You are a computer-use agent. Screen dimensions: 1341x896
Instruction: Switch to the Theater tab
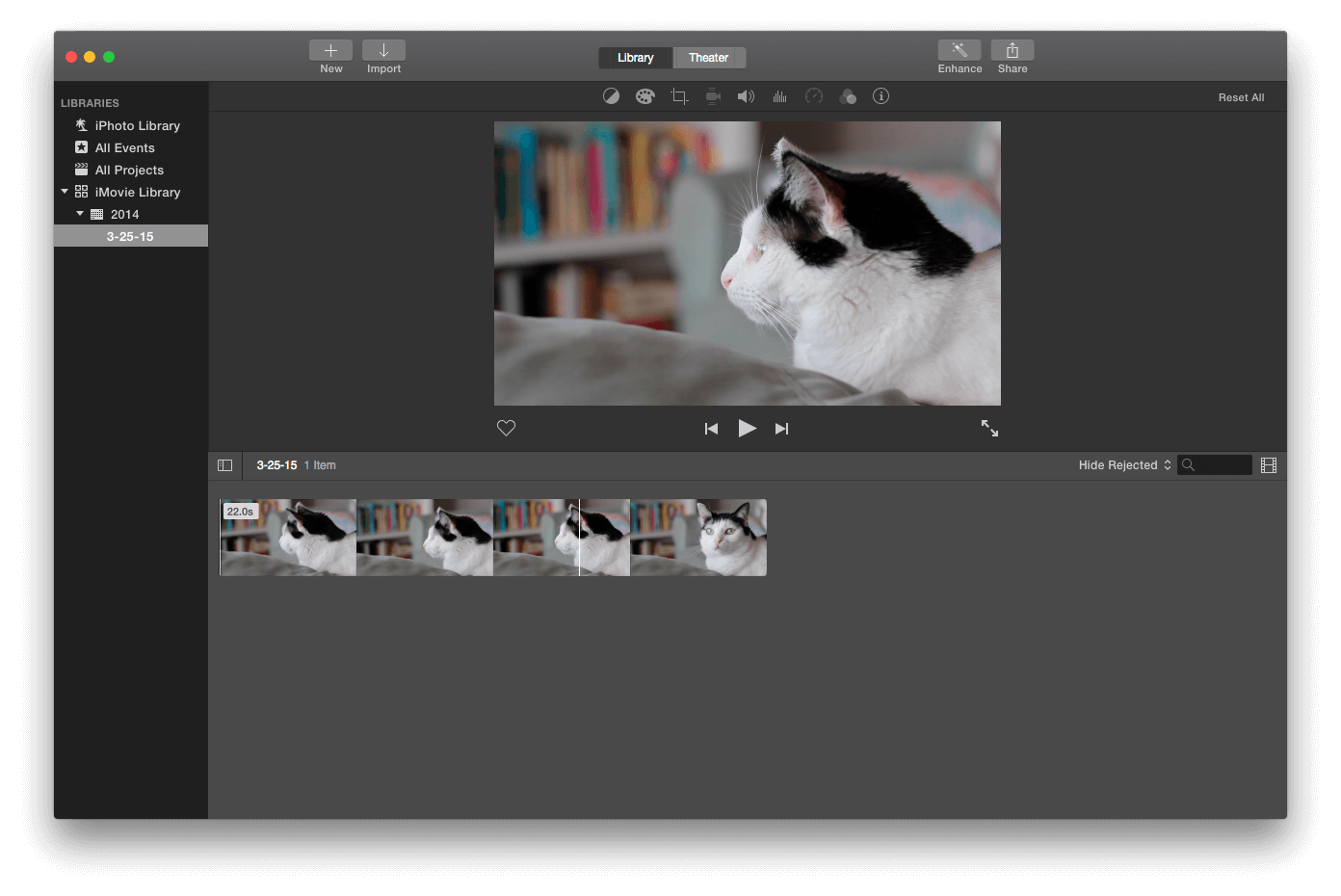pyautogui.click(x=709, y=58)
